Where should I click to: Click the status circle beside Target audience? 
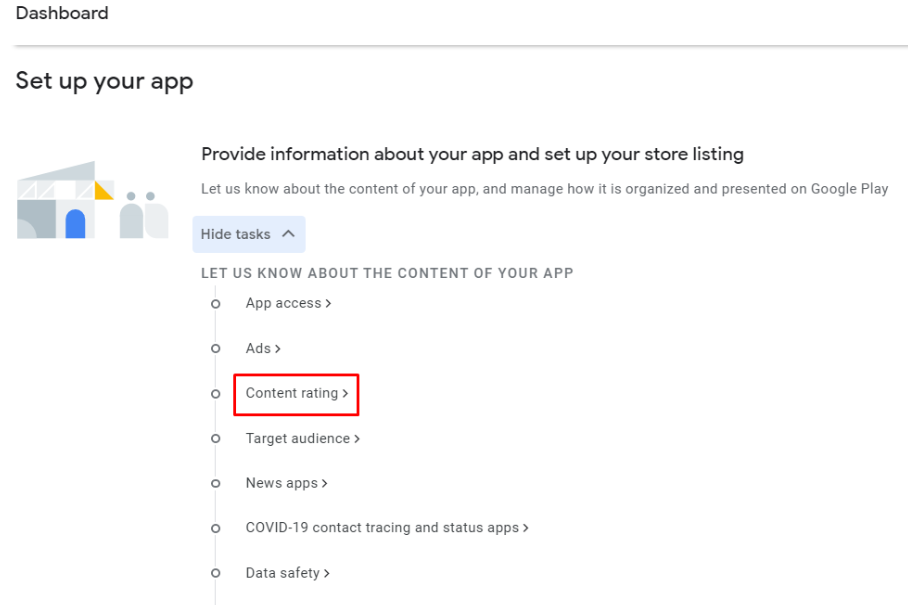coord(215,439)
